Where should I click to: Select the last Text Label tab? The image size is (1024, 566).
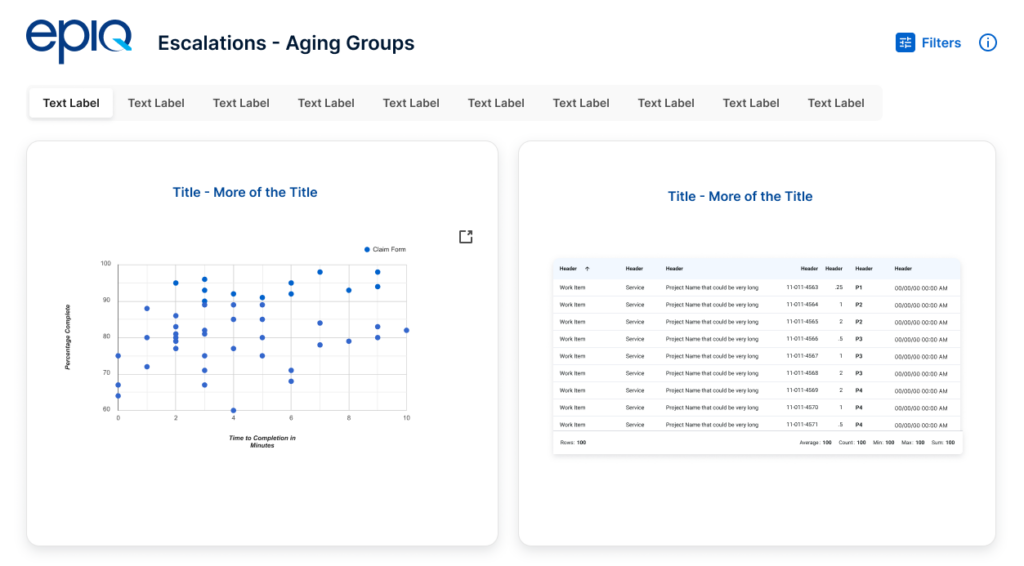836,103
